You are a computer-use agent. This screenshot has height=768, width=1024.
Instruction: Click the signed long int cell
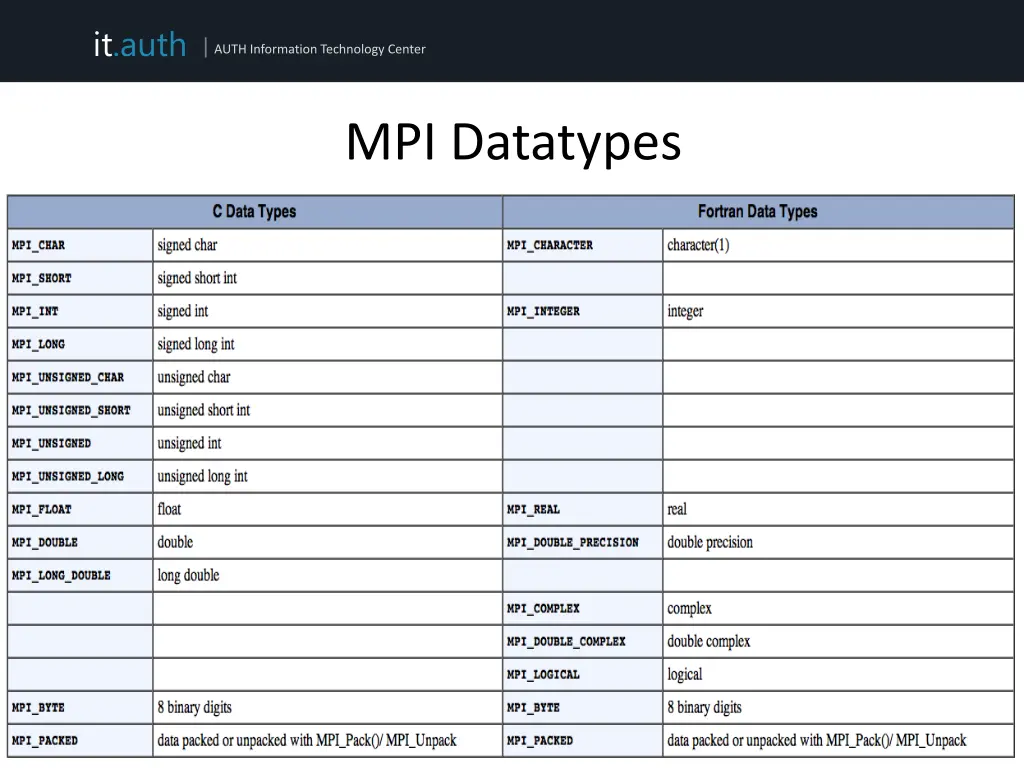tap(327, 344)
